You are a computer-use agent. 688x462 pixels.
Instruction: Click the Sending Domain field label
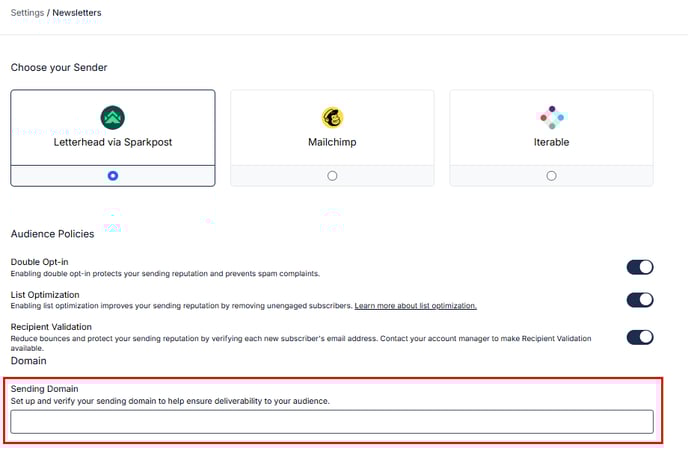(44, 388)
